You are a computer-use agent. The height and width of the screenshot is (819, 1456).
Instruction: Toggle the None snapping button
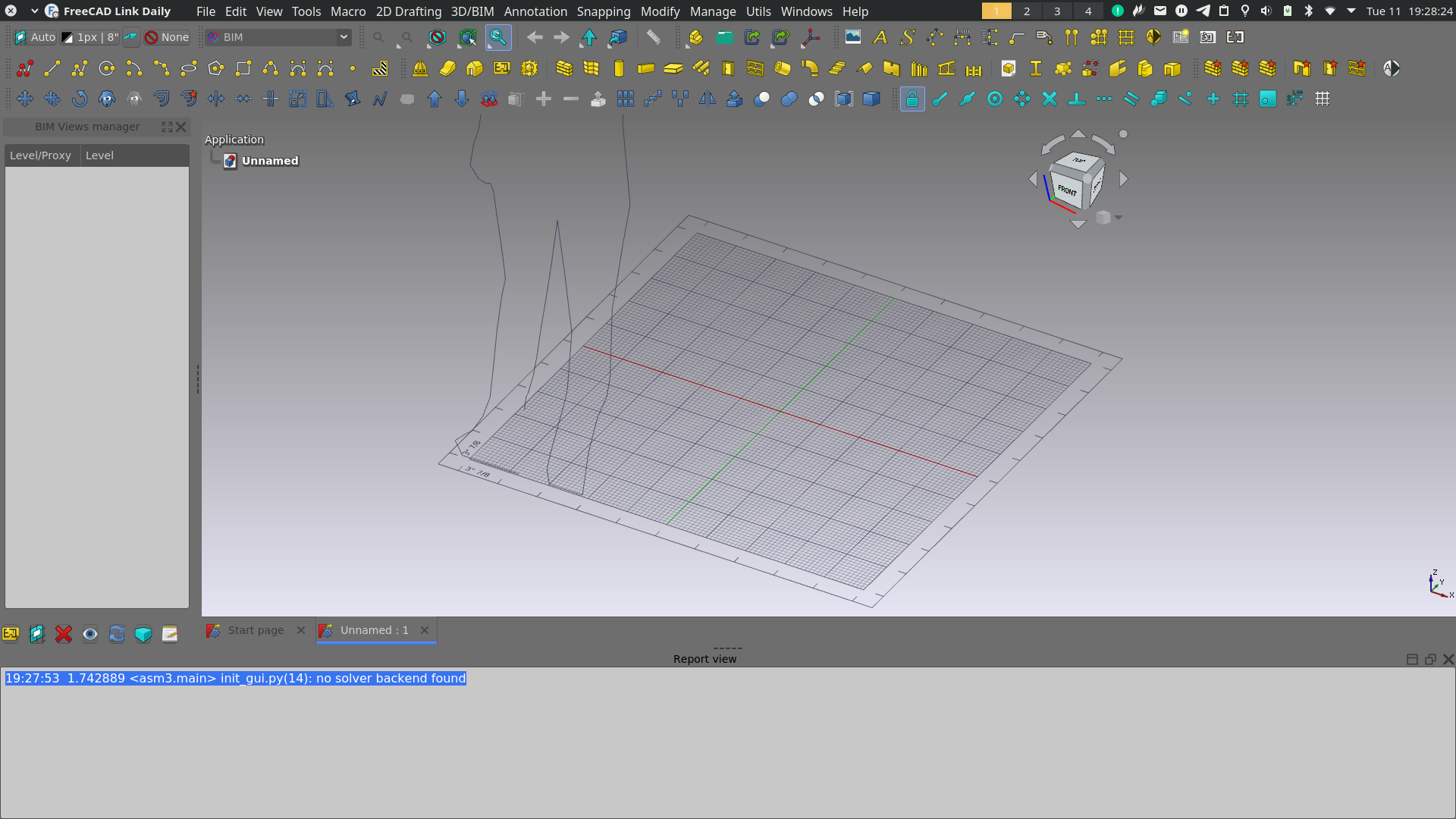167,37
